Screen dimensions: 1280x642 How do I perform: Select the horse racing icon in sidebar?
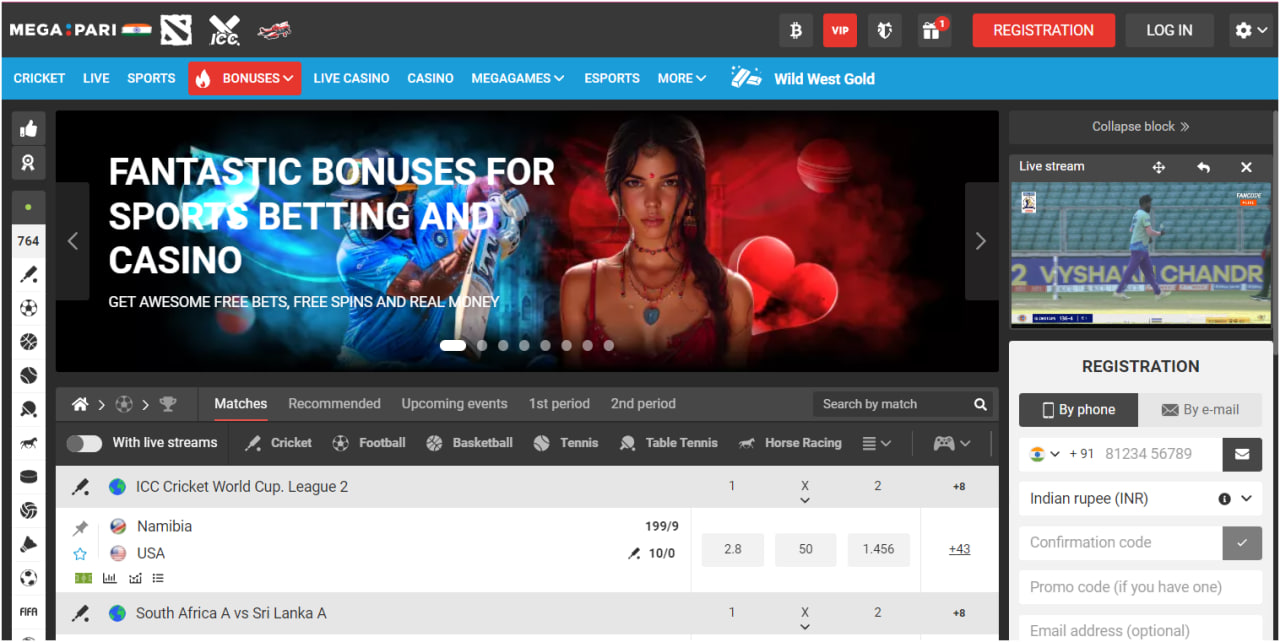tap(28, 443)
